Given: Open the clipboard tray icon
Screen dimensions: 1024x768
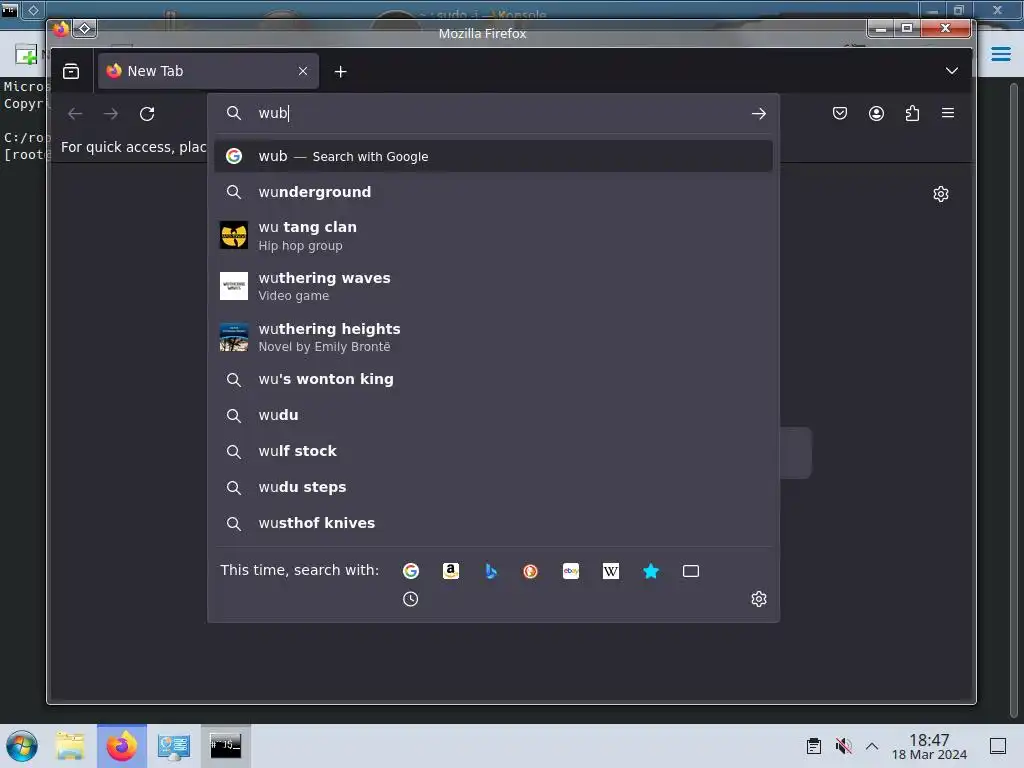Looking at the screenshot, I should click(814, 746).
